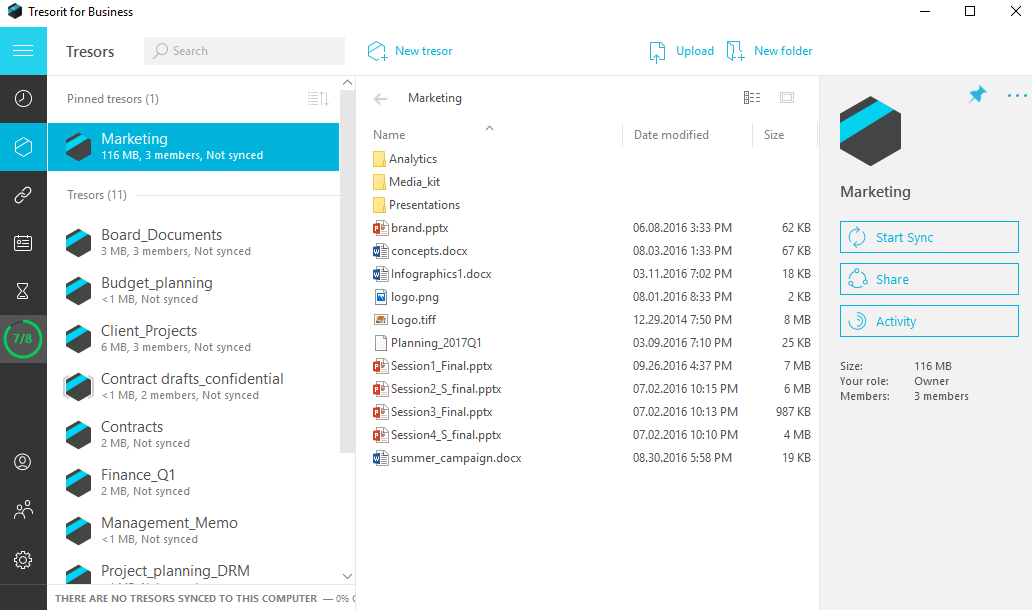1032x610 pixels.
Task: Click the tresor list scrollbar thumb
Action: click(347, 272)
